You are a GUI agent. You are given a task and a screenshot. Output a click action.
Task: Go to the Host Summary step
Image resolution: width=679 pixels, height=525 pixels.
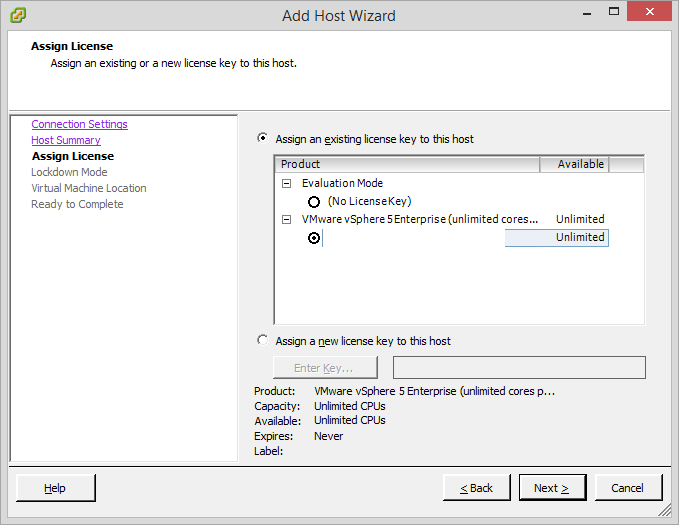tap(65, 140)
